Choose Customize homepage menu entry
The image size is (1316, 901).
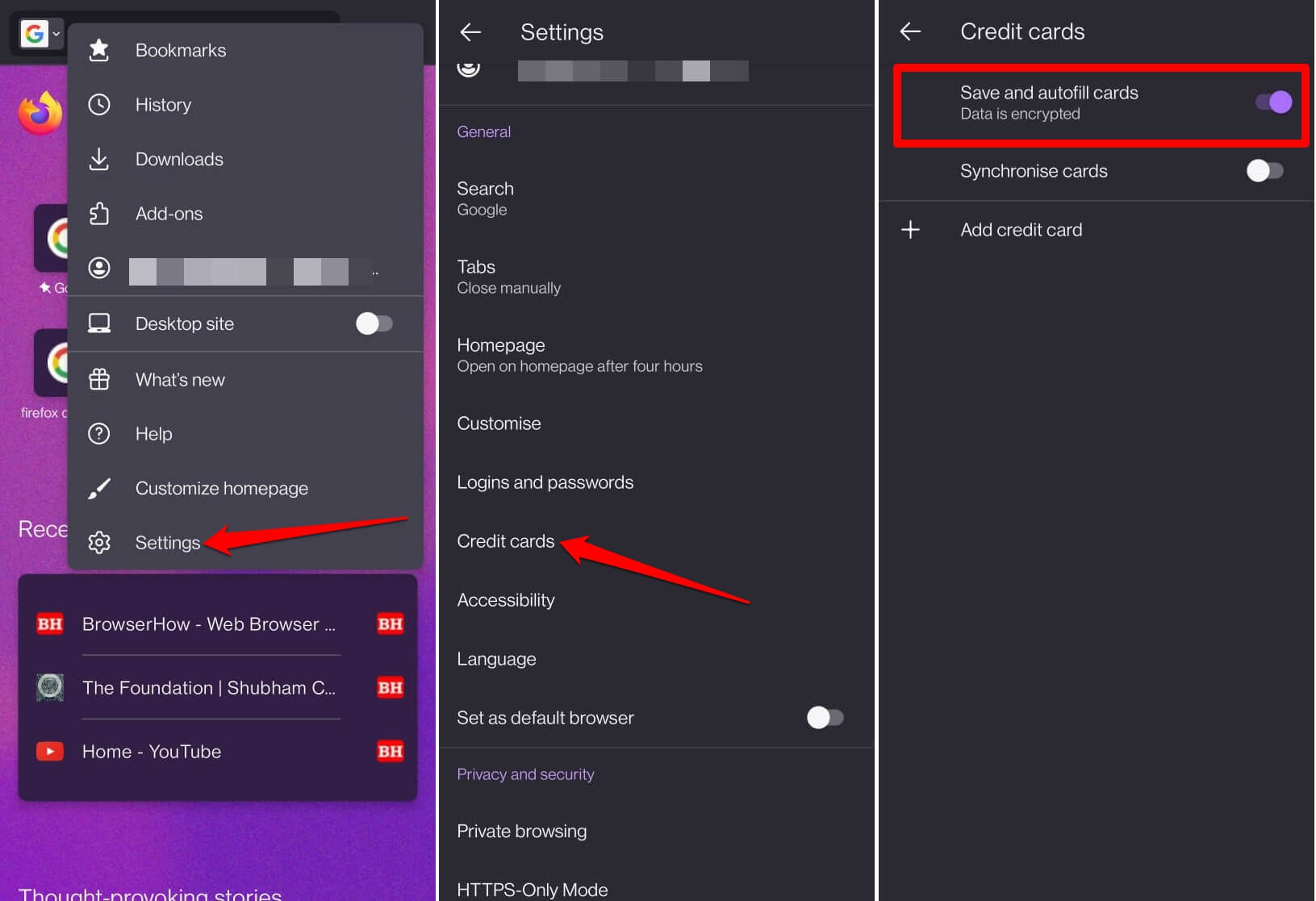(x=245, y=488)
